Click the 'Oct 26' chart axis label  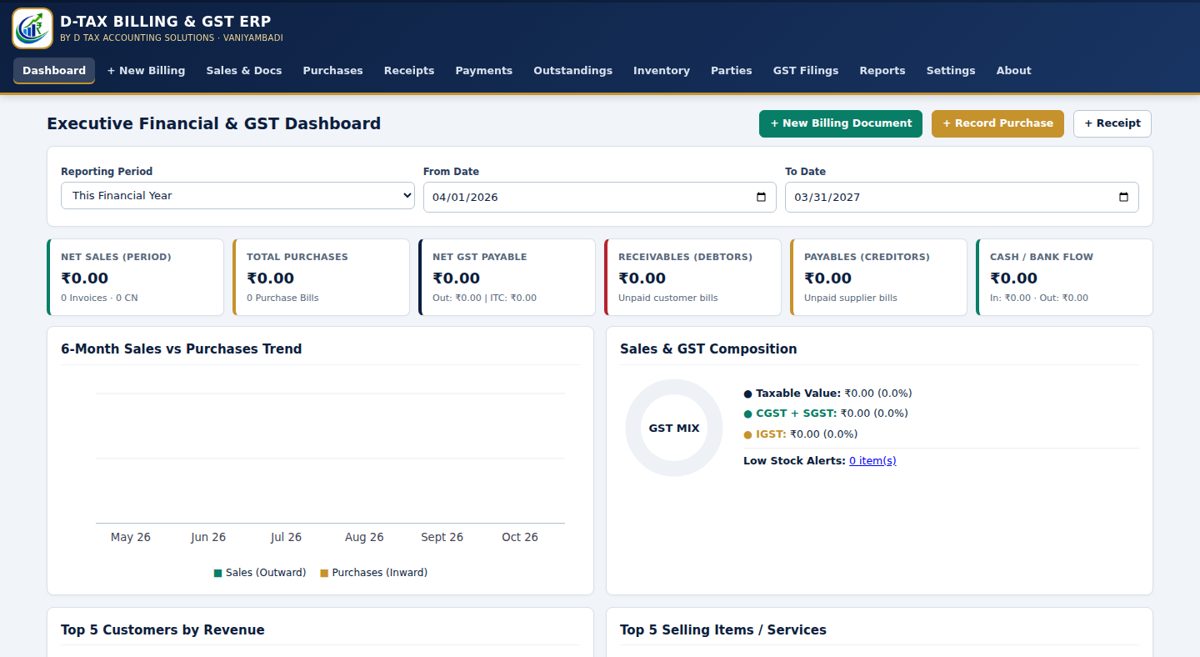pos(520,537)
